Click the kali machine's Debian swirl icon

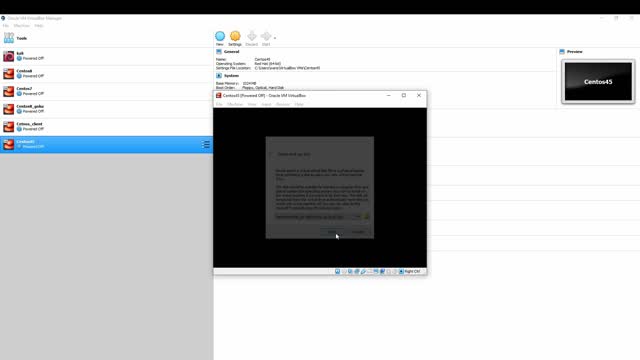point(9,56)
